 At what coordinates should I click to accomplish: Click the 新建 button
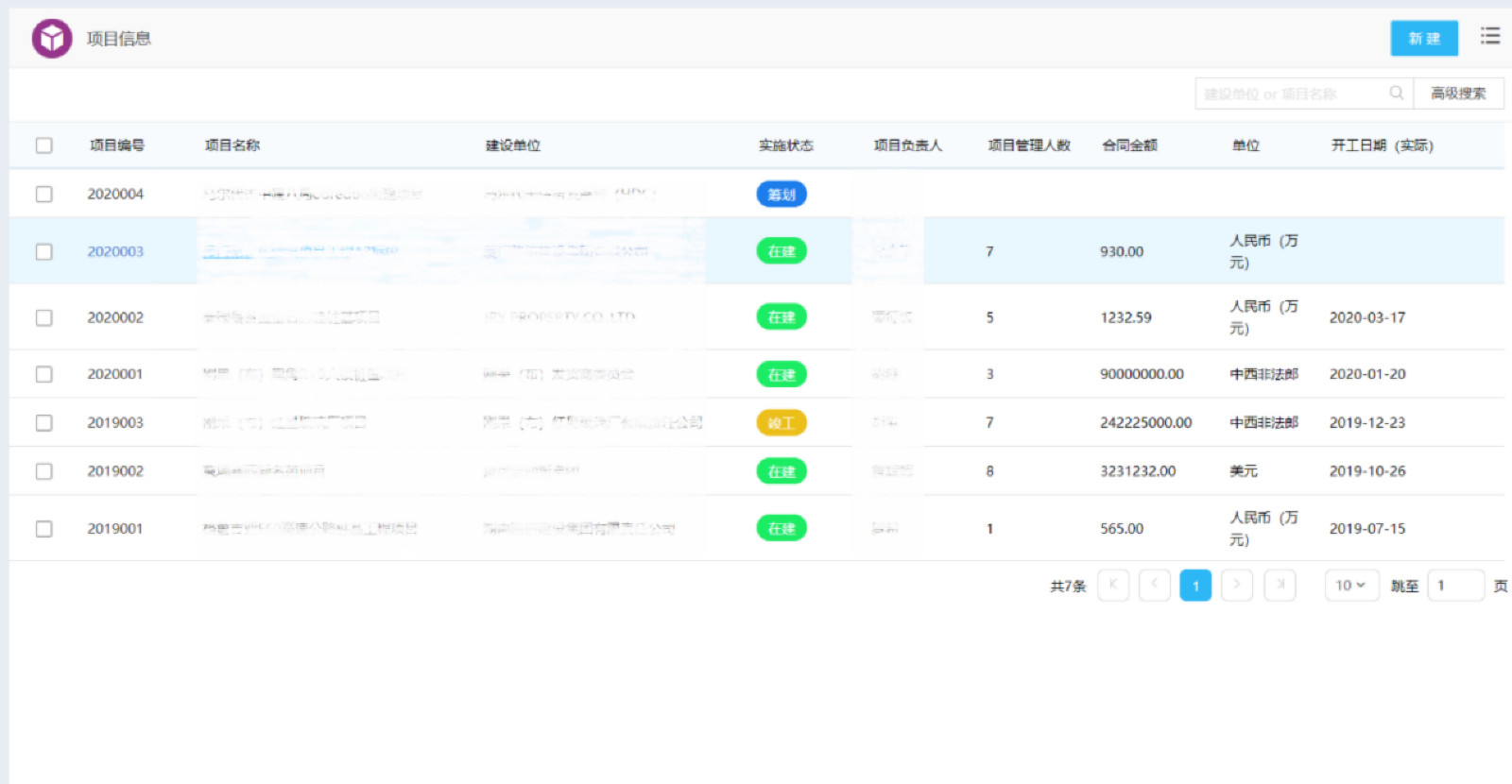1424,38
